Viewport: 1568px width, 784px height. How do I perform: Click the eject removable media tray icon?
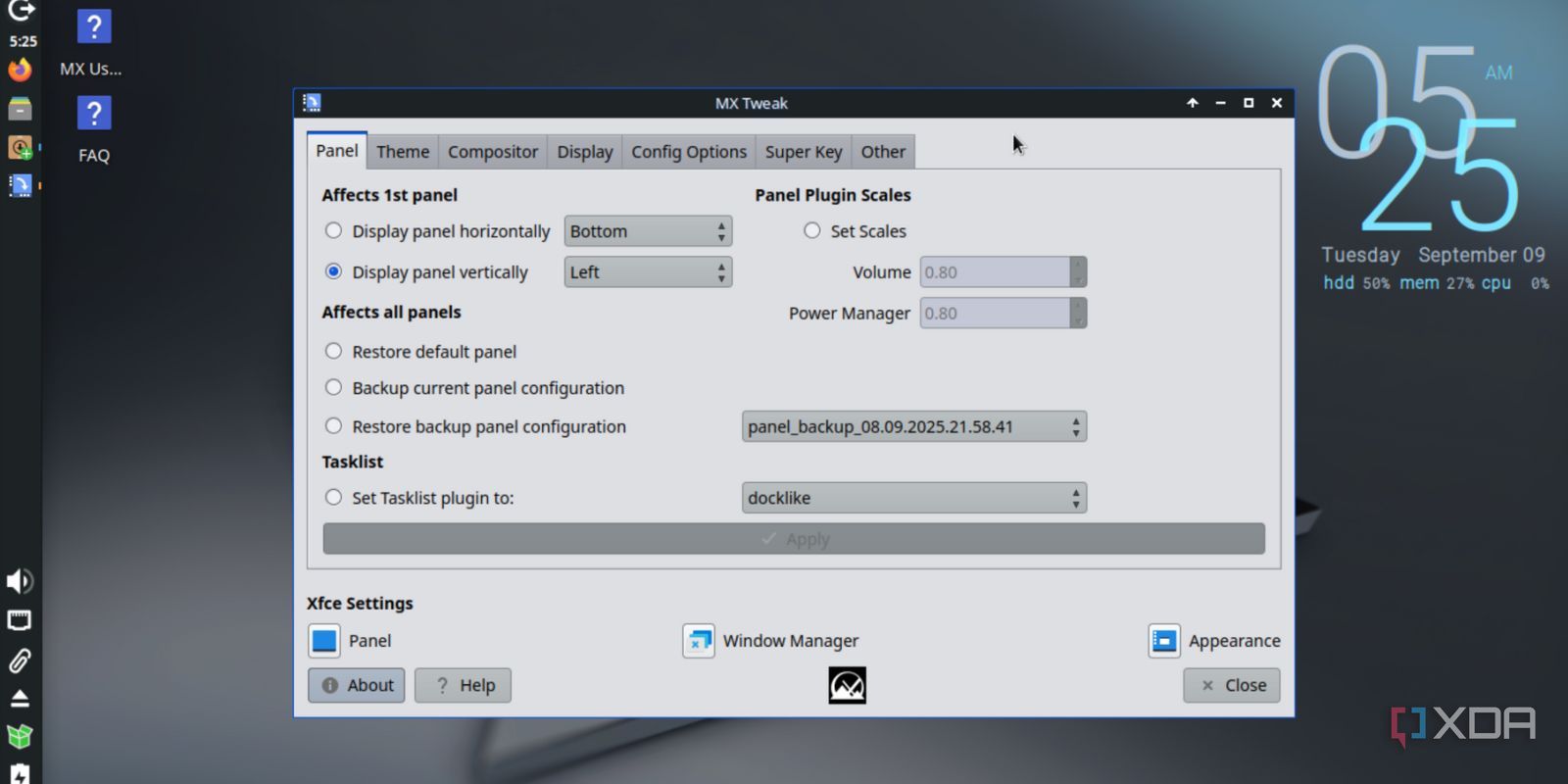tap(20, 699)
